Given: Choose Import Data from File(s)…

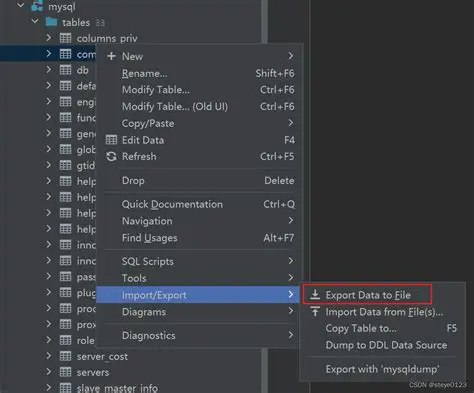Looking at the screenshot, I should click(x=383, y=312).
